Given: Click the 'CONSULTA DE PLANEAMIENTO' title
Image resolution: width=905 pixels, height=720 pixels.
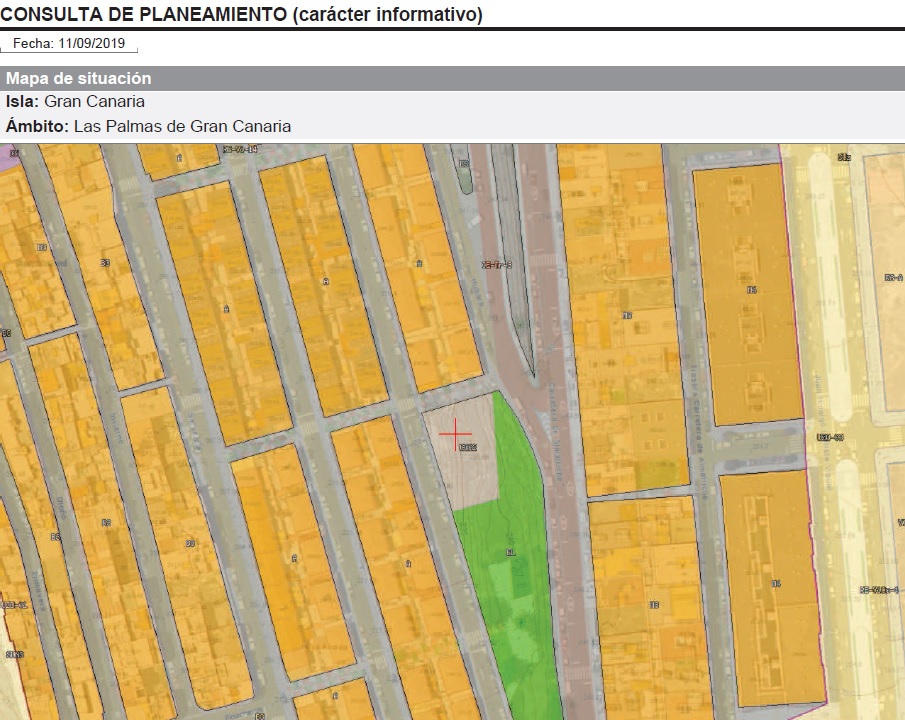Looking at the screenshot, I should pos(241,14).
